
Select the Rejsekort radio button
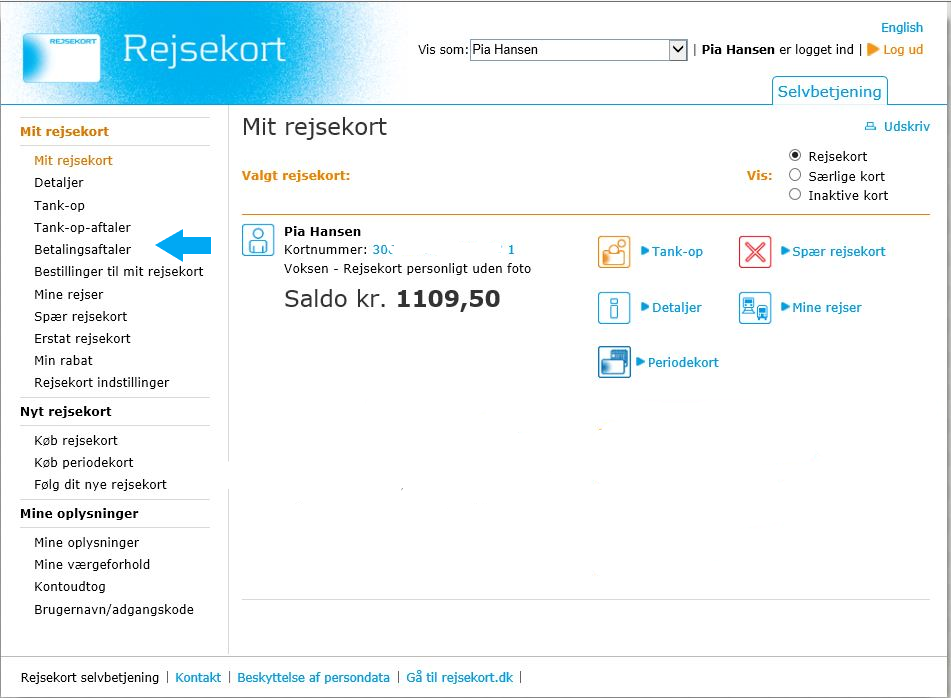(x=795, y=156)
